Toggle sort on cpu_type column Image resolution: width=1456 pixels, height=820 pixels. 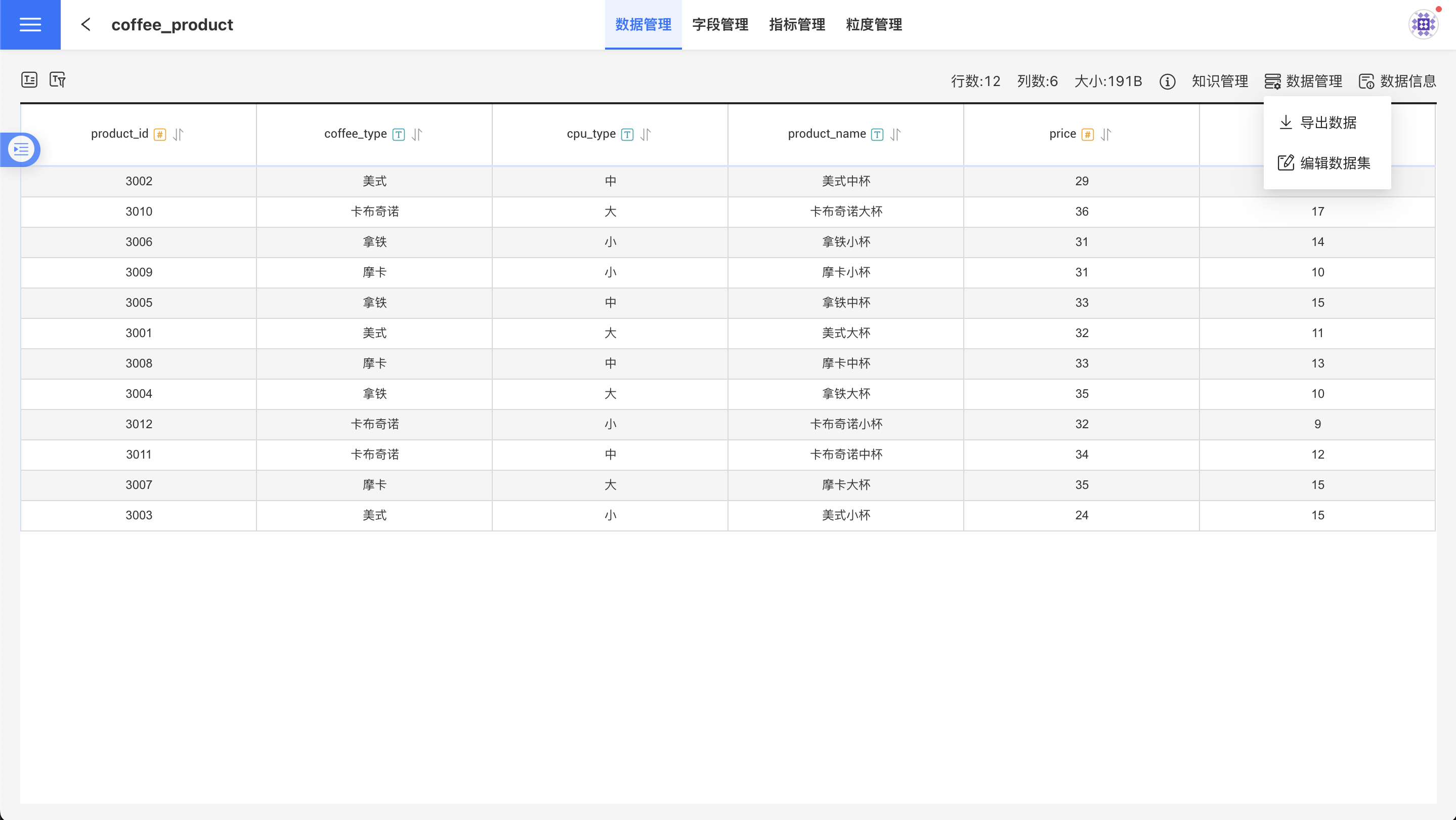646,135
